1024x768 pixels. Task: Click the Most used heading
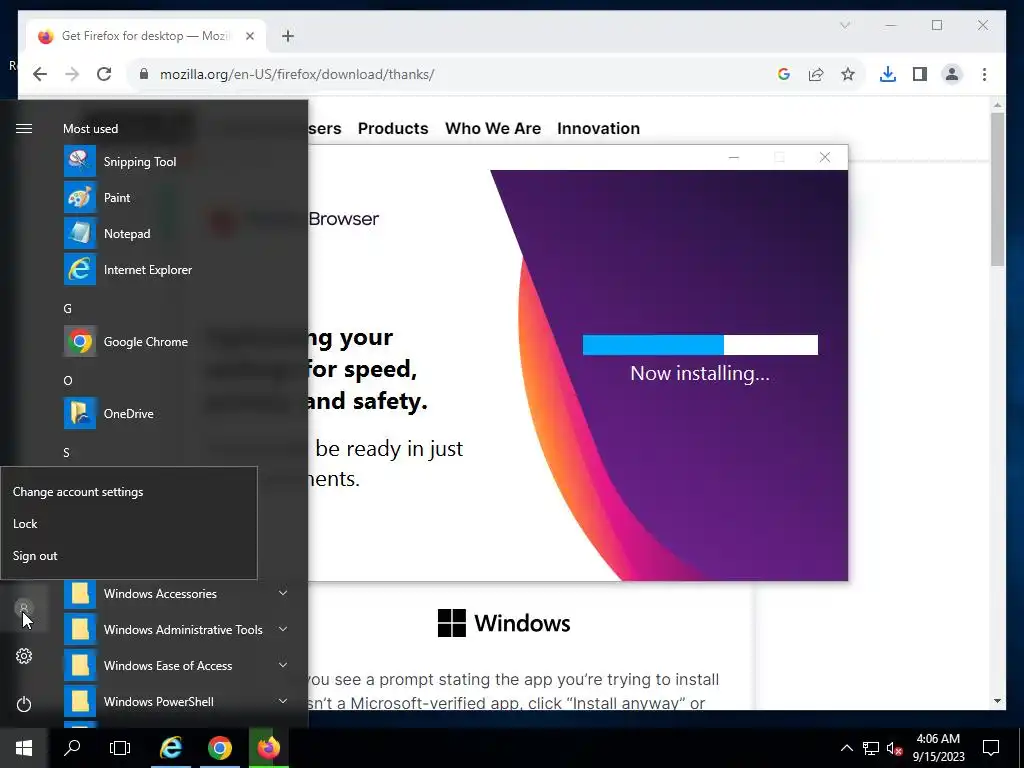90,128
